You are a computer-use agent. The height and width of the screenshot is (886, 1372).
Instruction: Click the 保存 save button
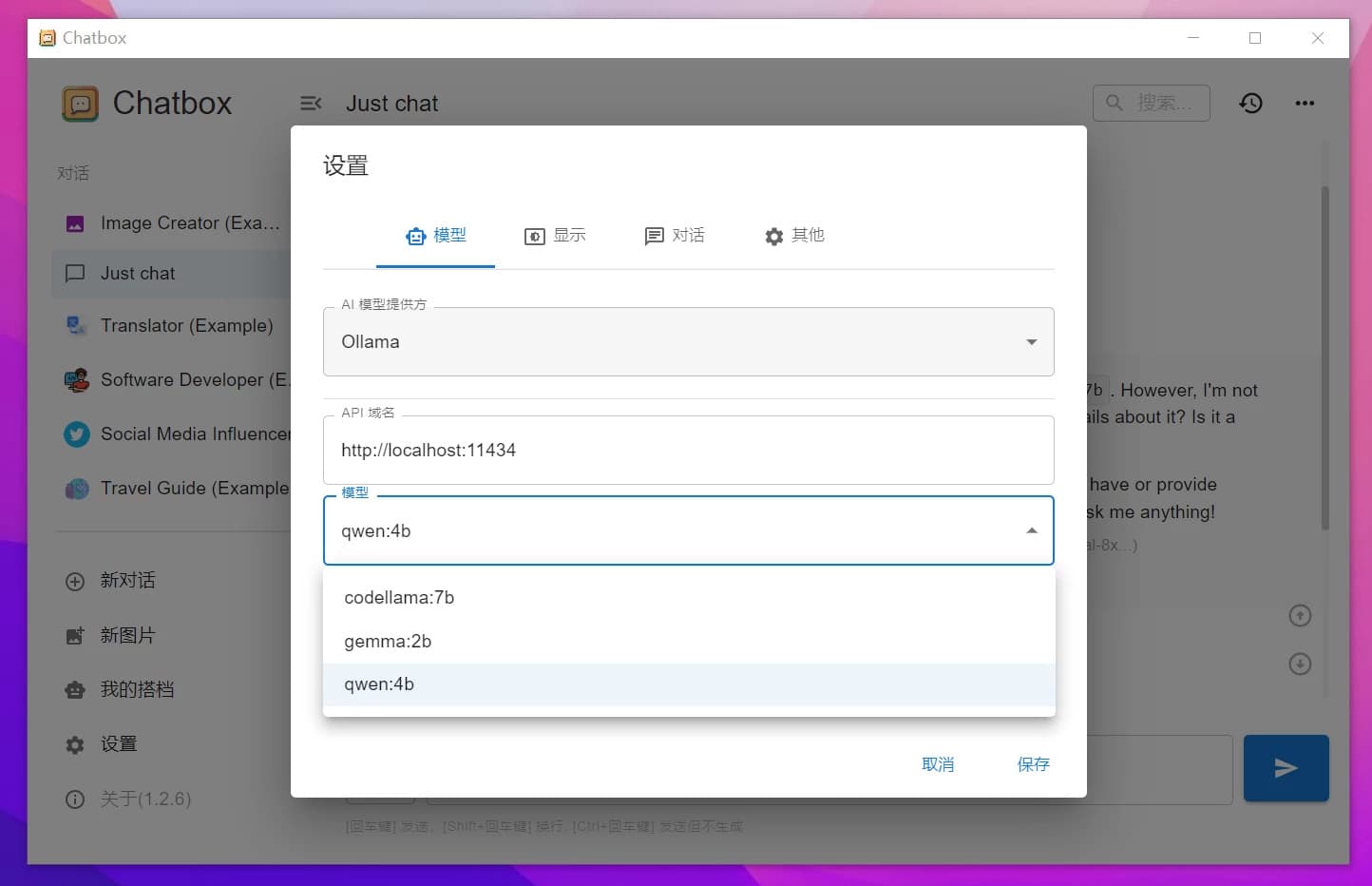(x=1033, y=764)
